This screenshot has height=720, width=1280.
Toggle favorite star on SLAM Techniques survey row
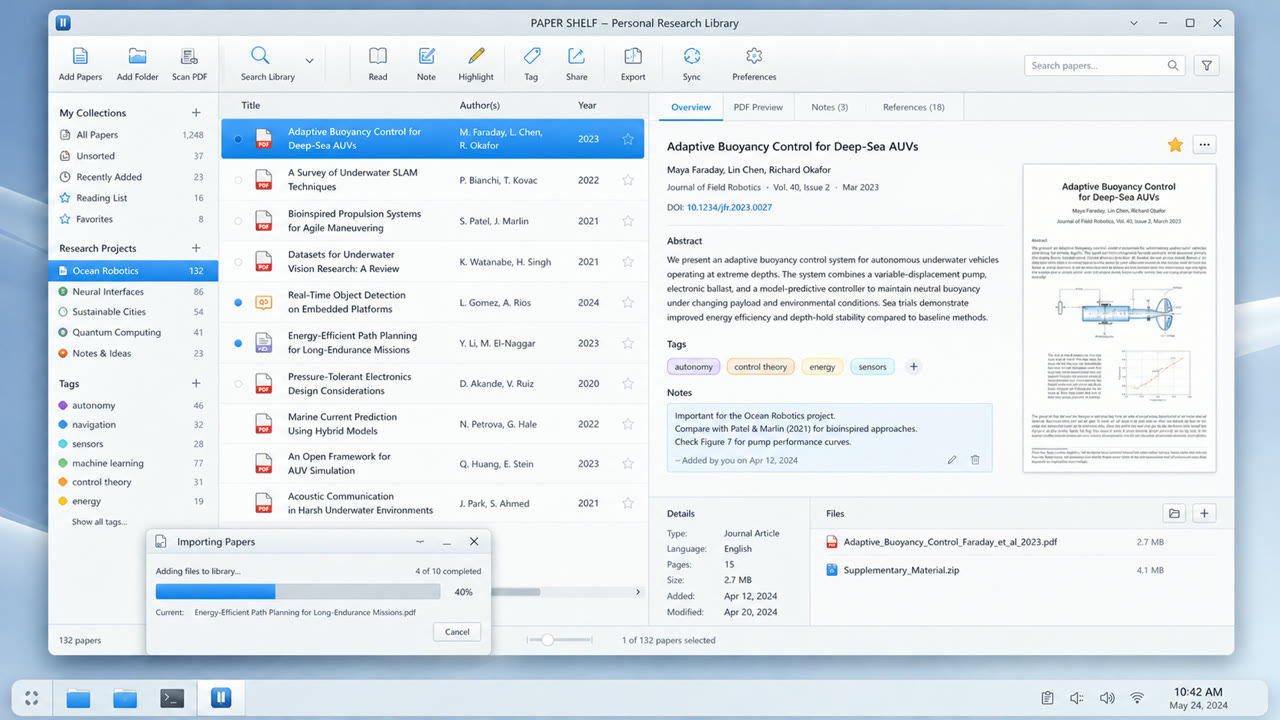click(x=628, y=180)
